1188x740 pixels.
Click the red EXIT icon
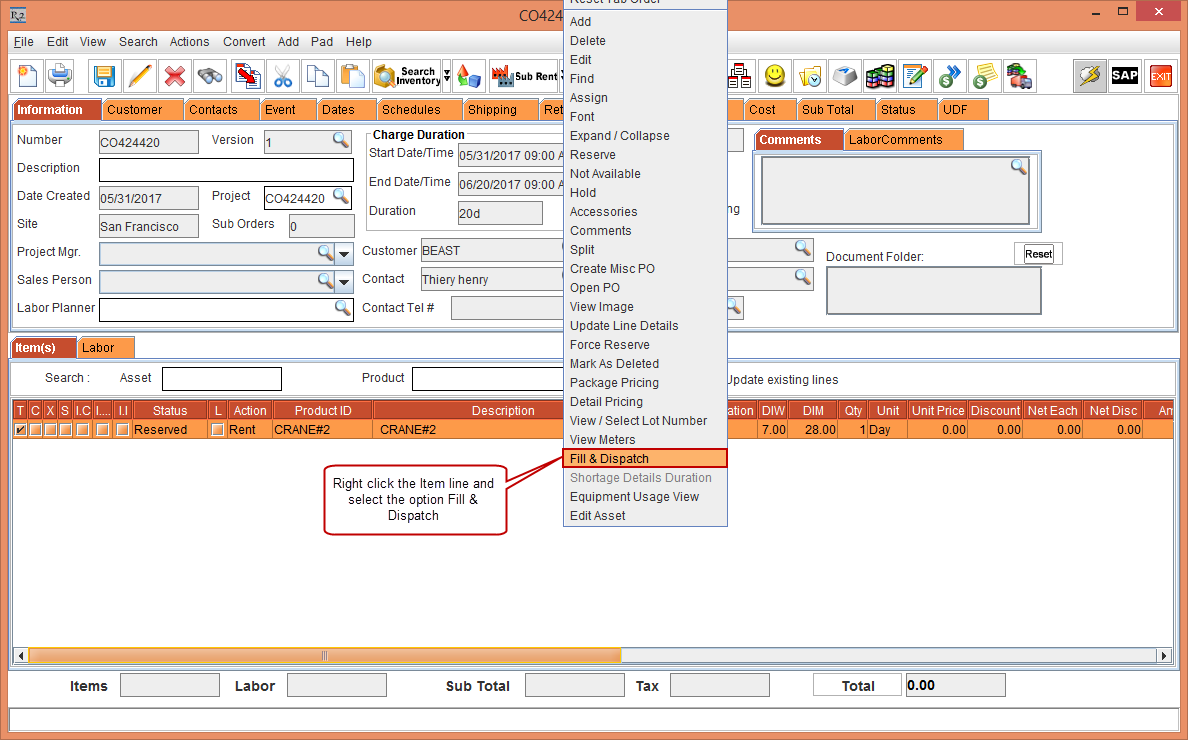tap(1160, 76)
